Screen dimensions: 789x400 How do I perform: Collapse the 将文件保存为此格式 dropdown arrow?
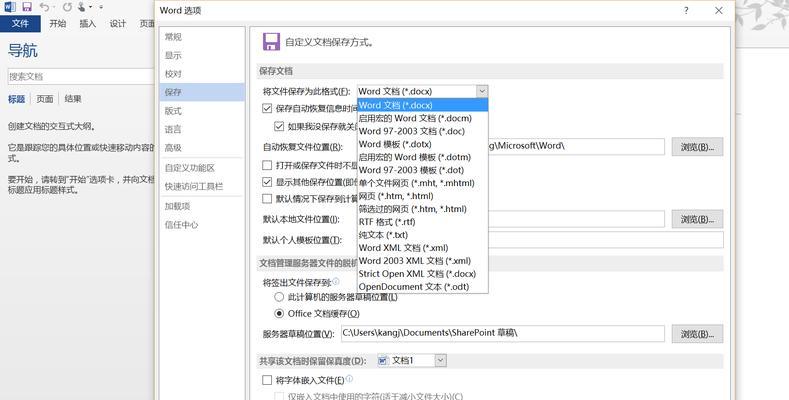(x=482, y=91)
